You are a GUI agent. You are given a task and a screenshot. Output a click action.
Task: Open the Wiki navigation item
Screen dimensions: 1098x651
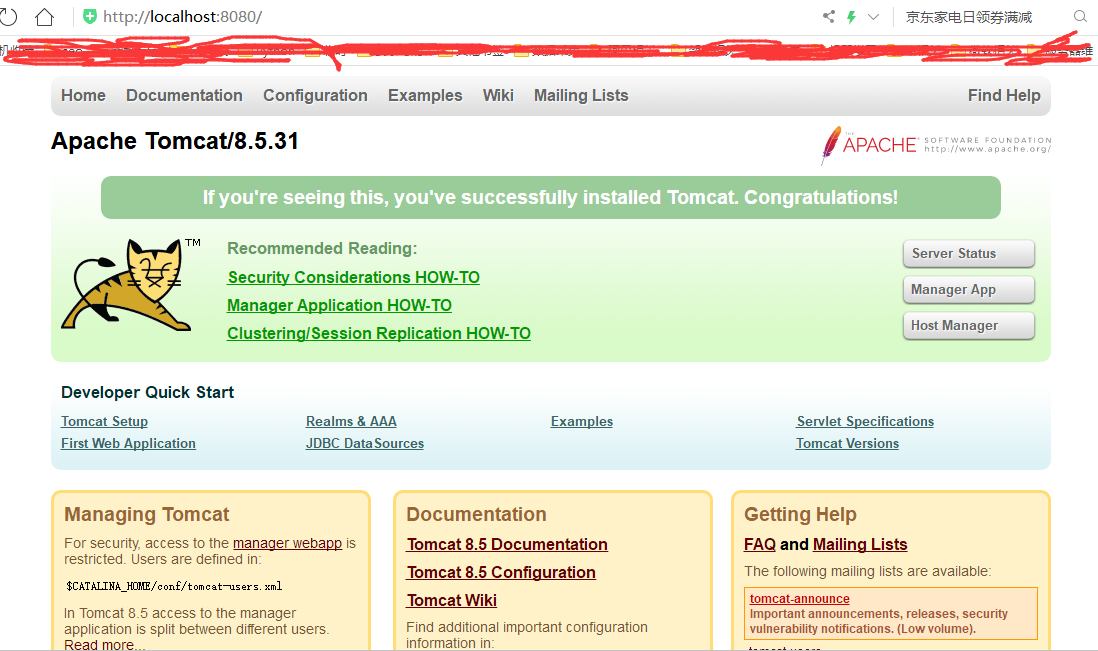pos(498,95)
